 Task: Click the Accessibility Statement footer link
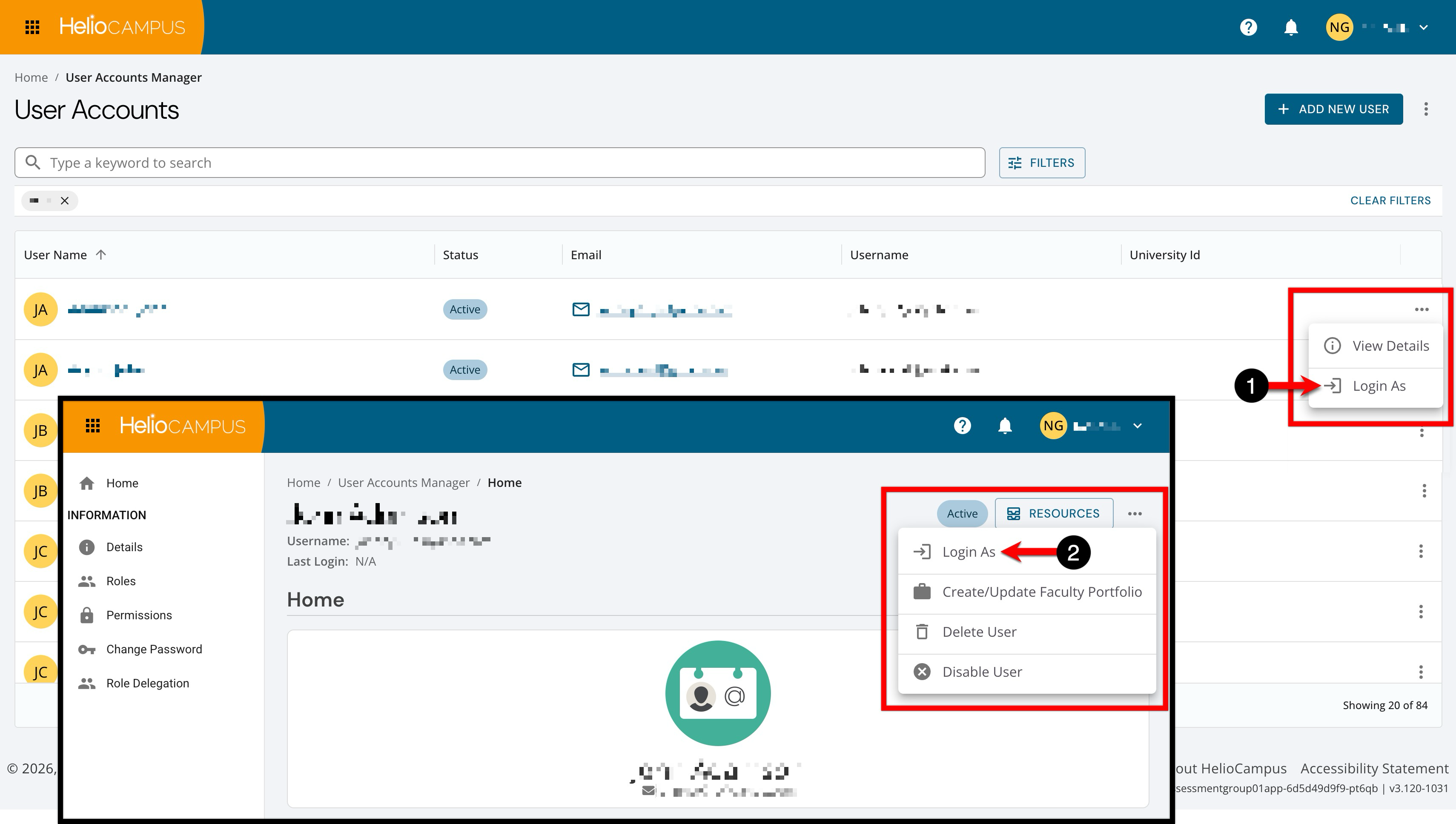(x=1374, y=769)
